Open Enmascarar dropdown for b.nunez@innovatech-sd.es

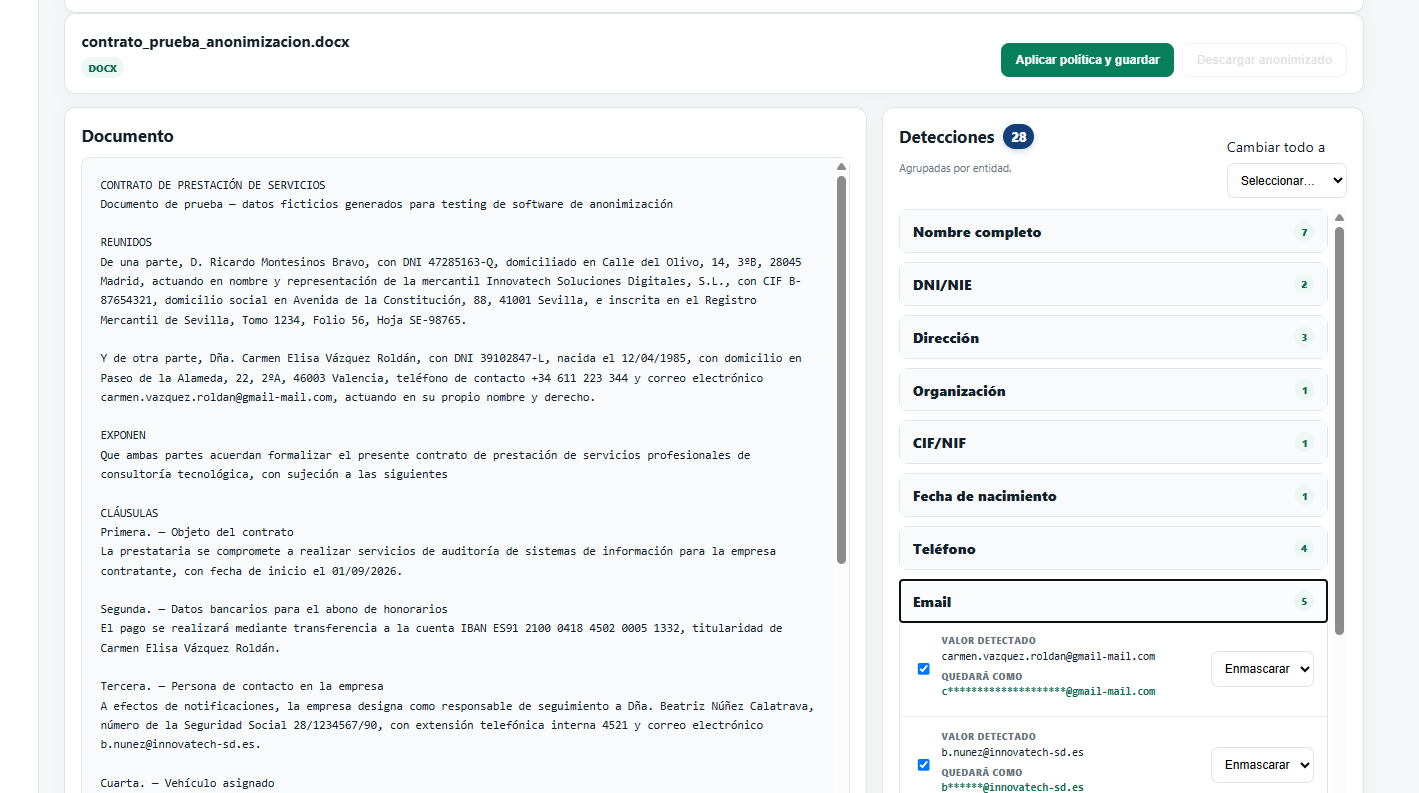click(1262, 765)
